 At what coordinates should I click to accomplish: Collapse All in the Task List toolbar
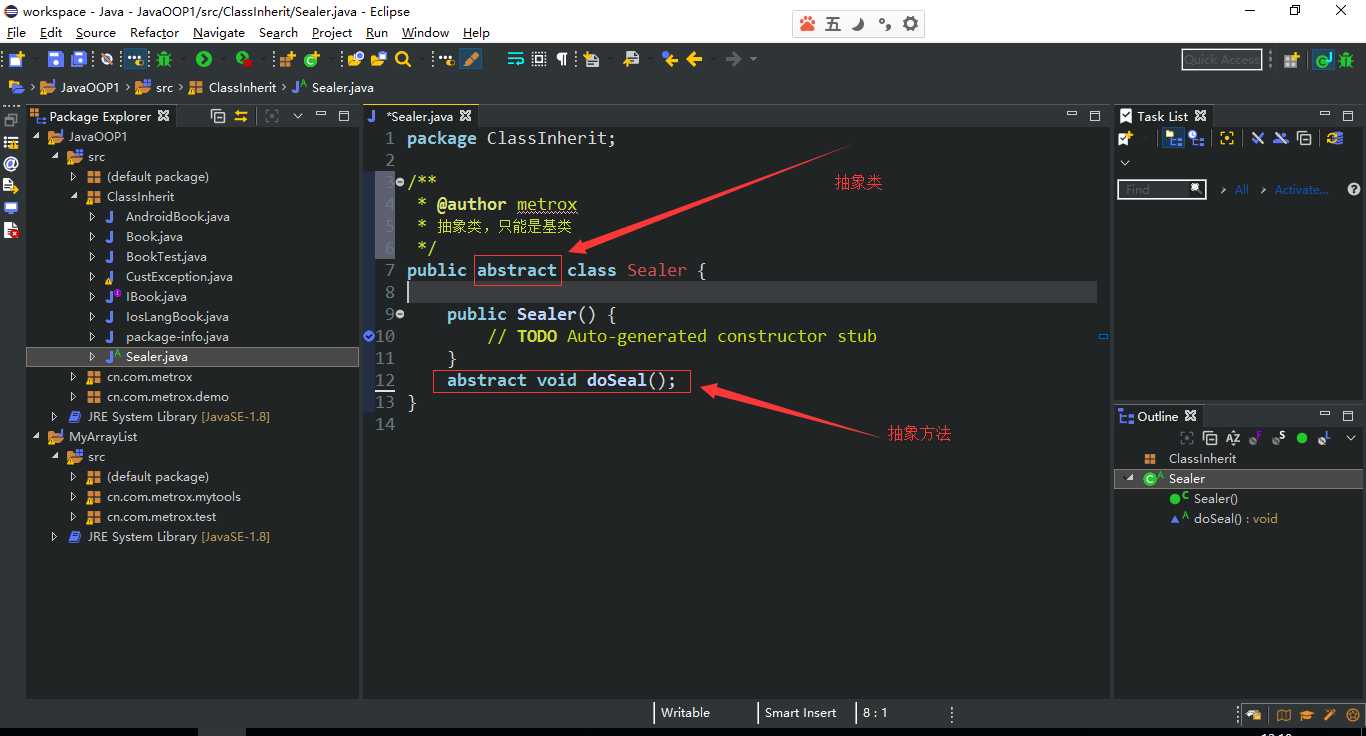tap(1304, 138)
